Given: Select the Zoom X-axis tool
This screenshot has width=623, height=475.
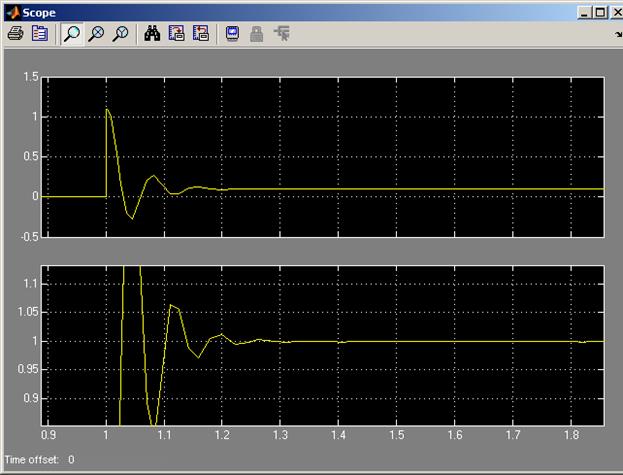Looking at the screenshot, I should tap(96, 34).
